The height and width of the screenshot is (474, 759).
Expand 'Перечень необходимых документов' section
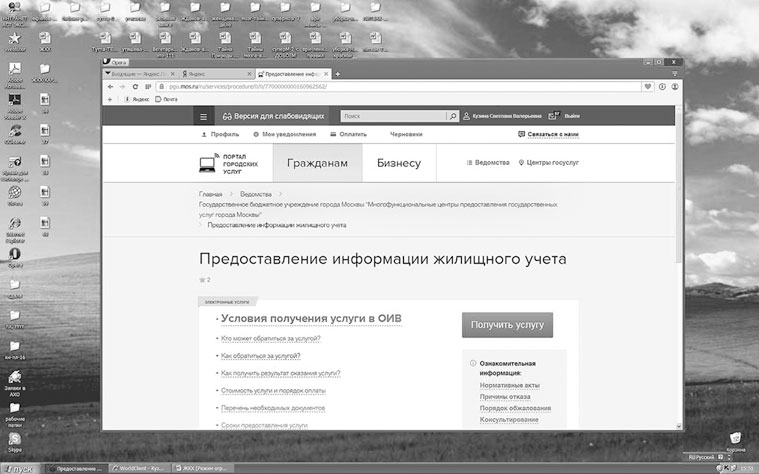click(x=273, y=407)
